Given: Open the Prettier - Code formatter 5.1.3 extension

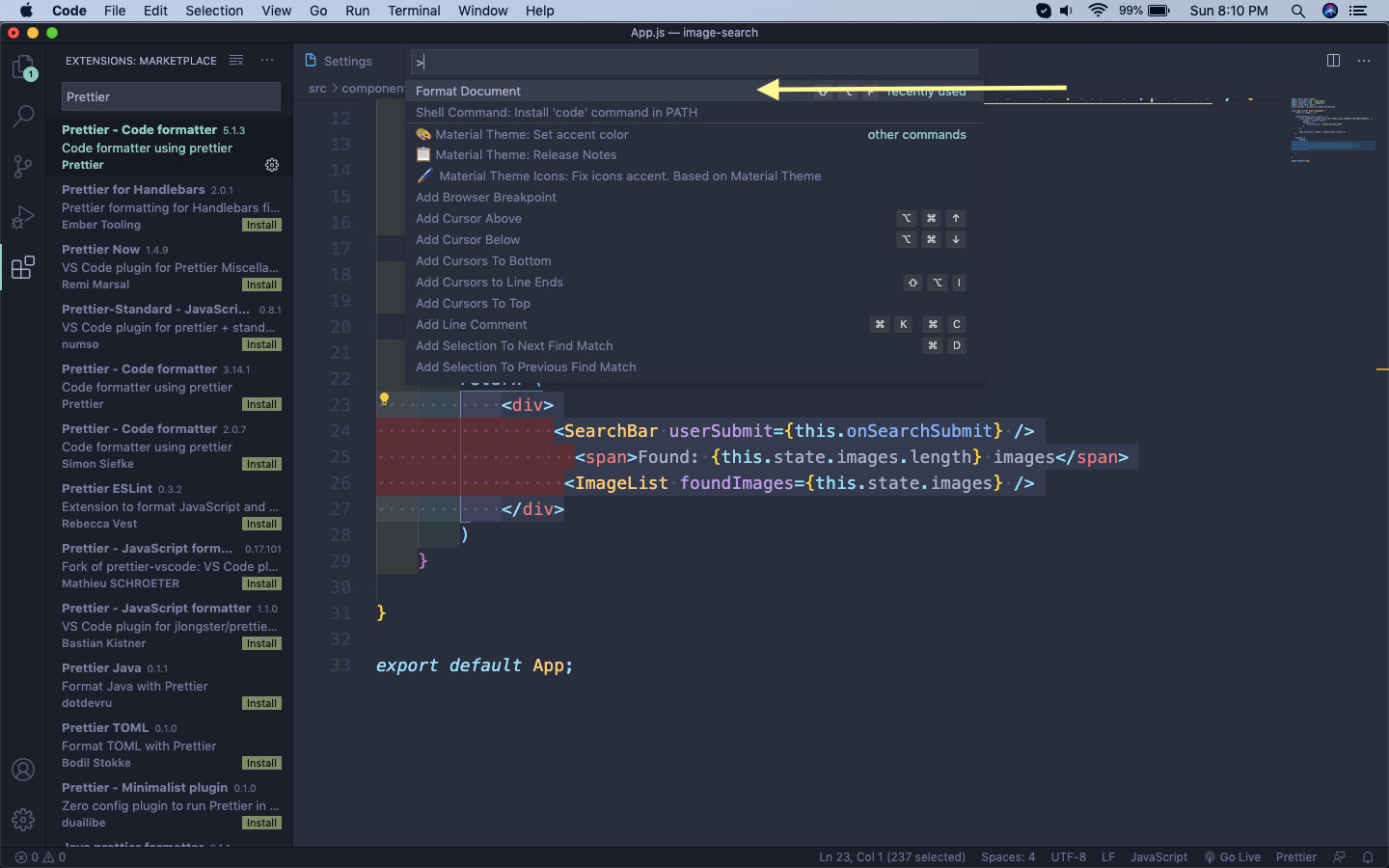Looking at the screenshot, I should pyautogui.click(x=170, y=147).
